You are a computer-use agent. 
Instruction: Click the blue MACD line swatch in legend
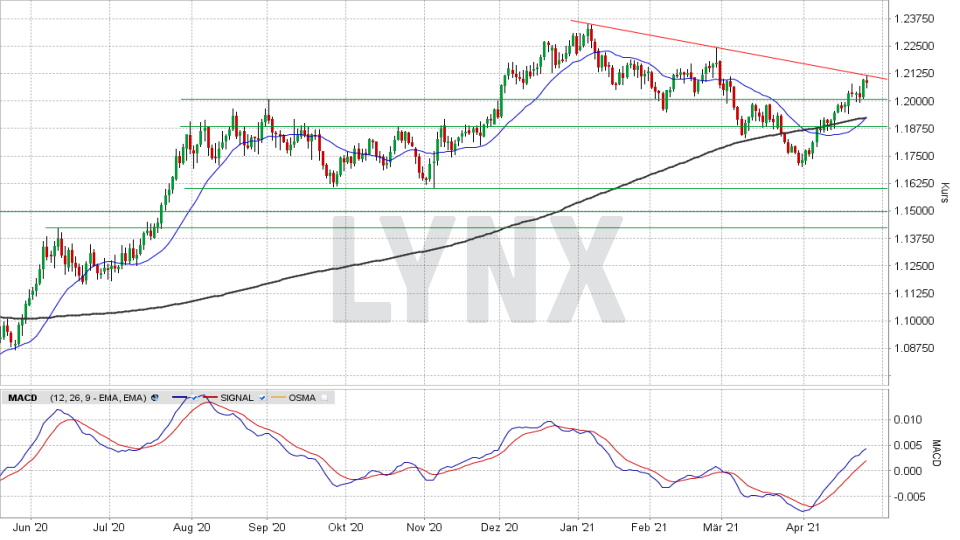(x=178, y=398)
